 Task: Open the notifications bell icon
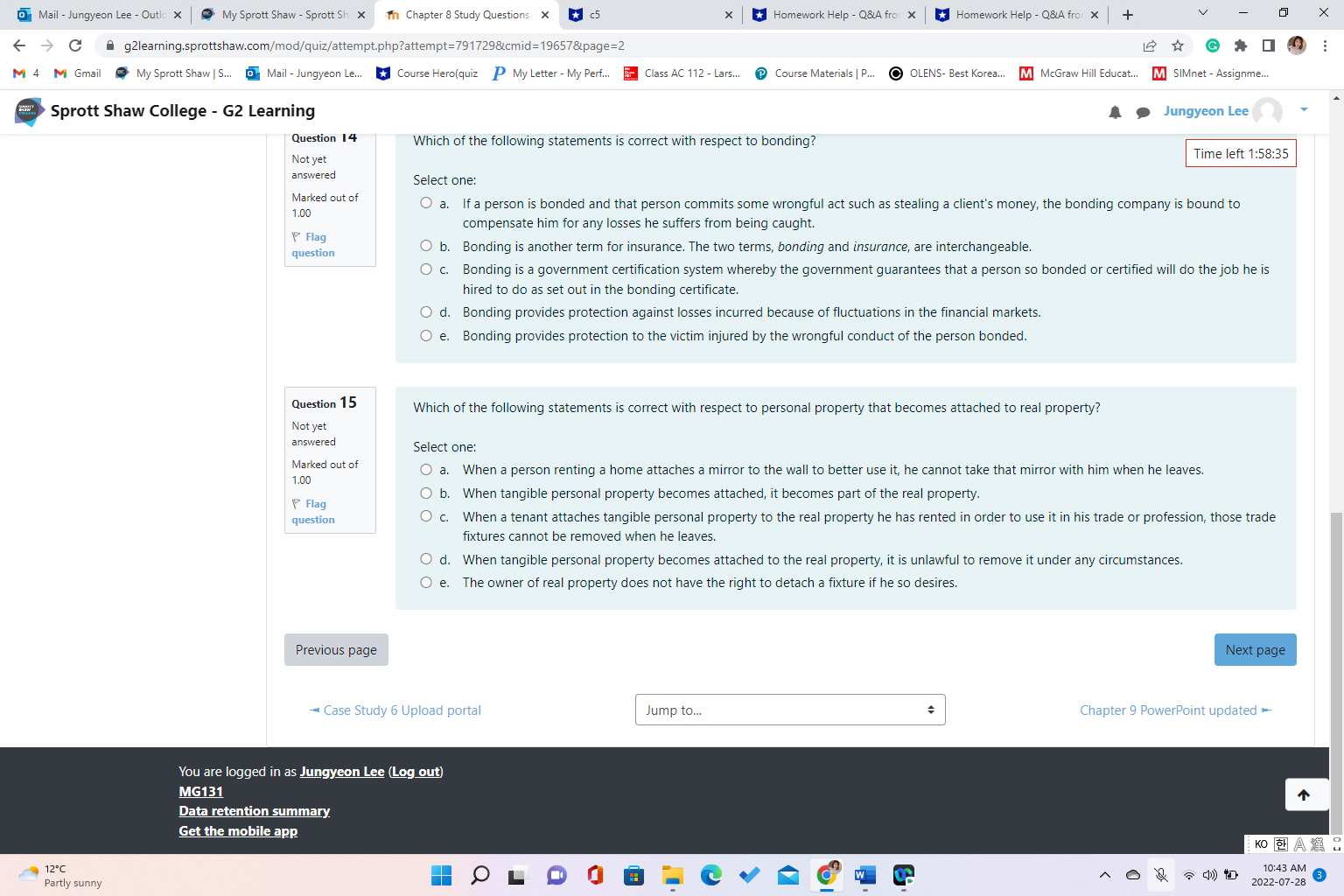pyautogui.click(x=1115, y=112)
